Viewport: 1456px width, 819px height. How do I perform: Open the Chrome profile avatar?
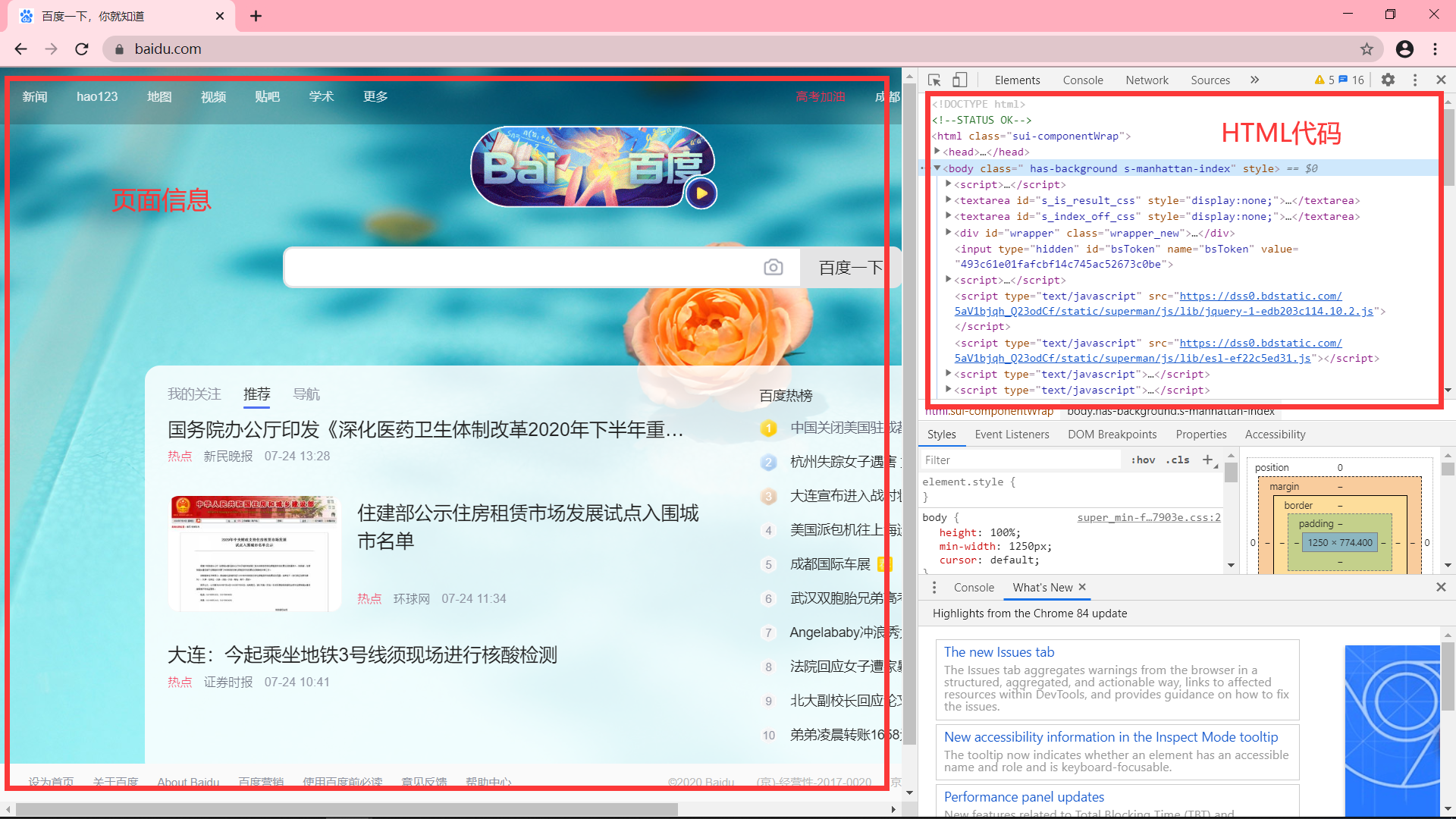click(x=1404, y=49)
